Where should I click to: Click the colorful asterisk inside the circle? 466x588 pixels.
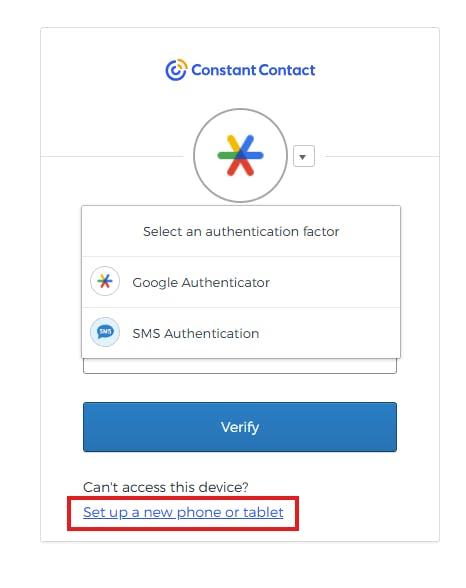(241, 155)
